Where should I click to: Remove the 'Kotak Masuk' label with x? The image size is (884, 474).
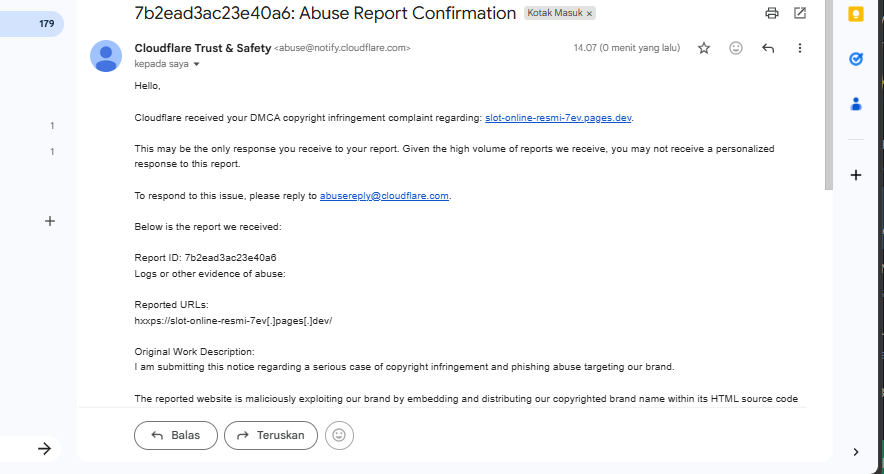(x=589, y=14)
